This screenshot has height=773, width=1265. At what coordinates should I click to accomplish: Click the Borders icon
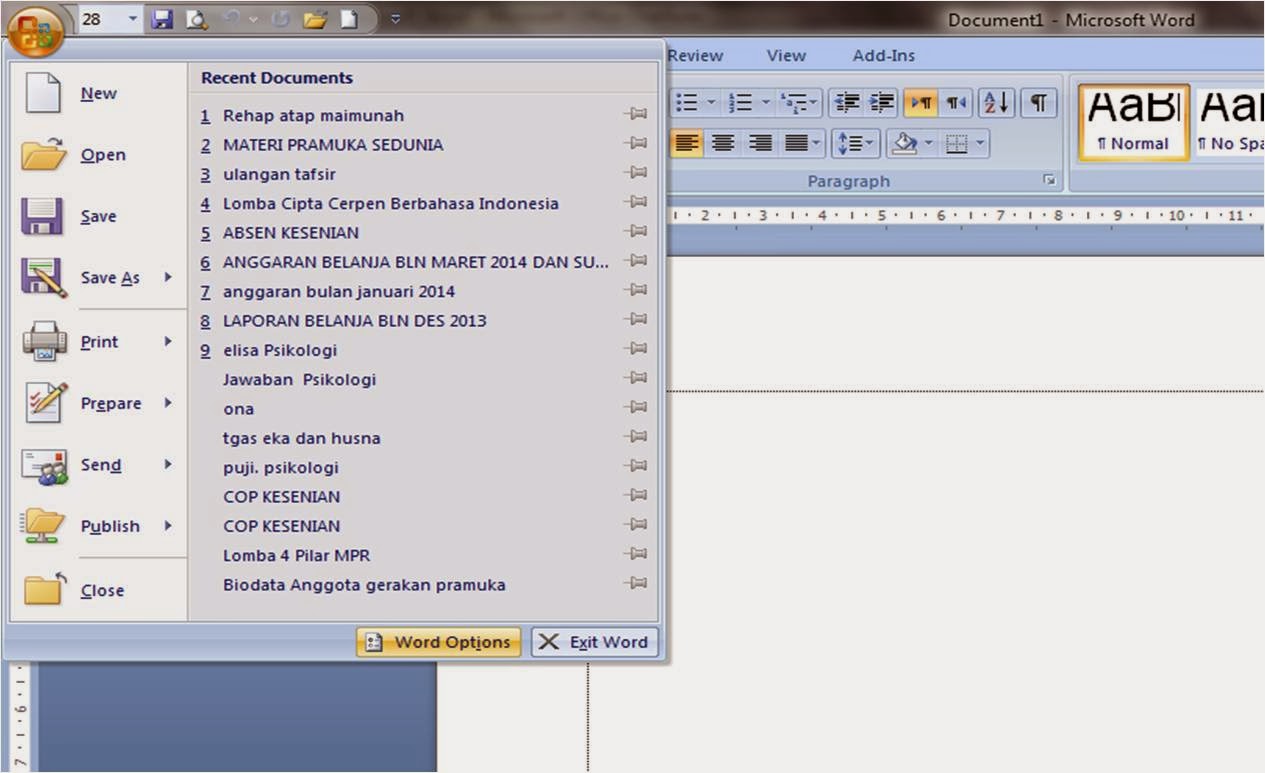[x=957, y=144]
